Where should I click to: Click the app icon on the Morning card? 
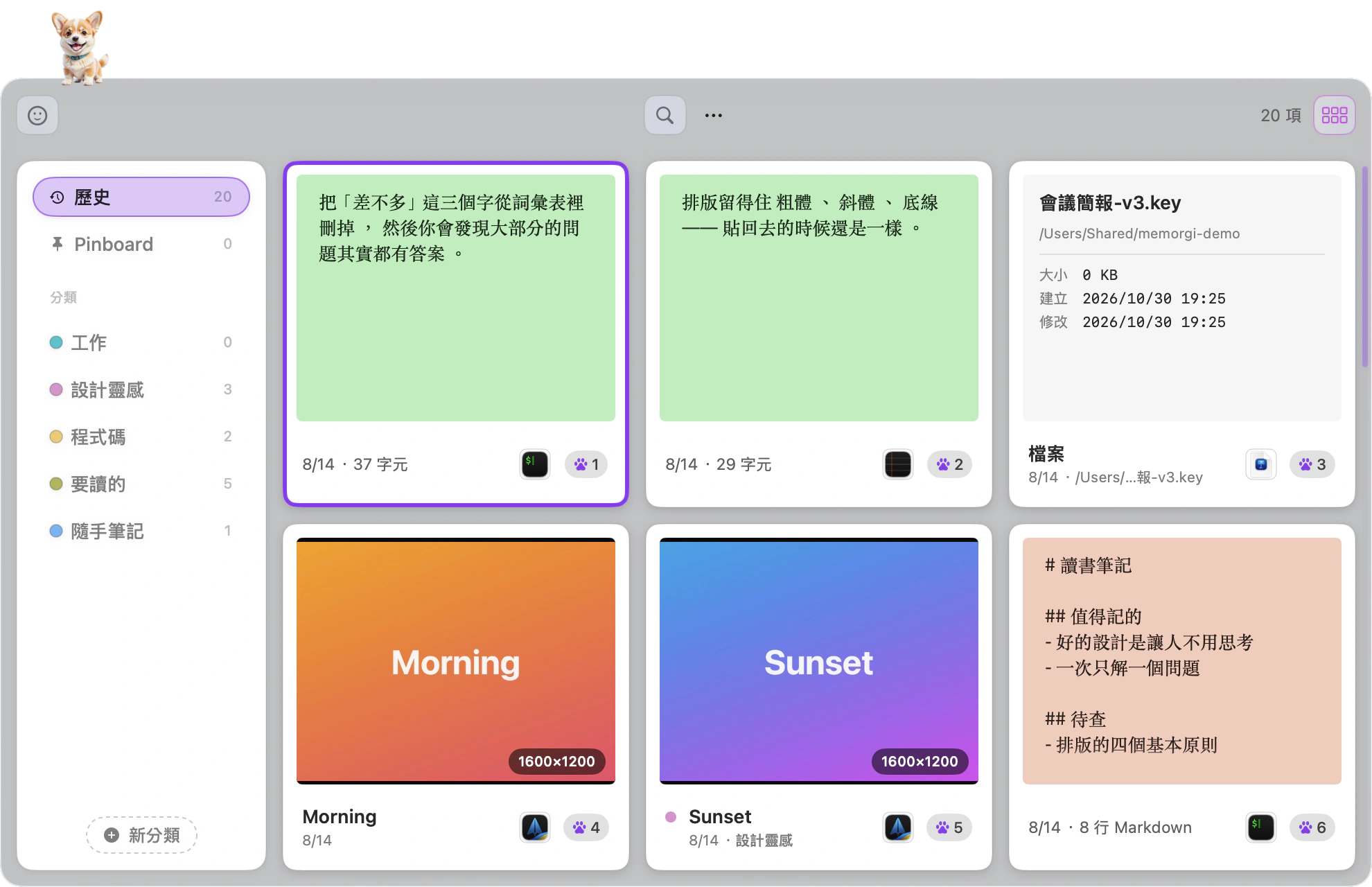pos(535,827)
